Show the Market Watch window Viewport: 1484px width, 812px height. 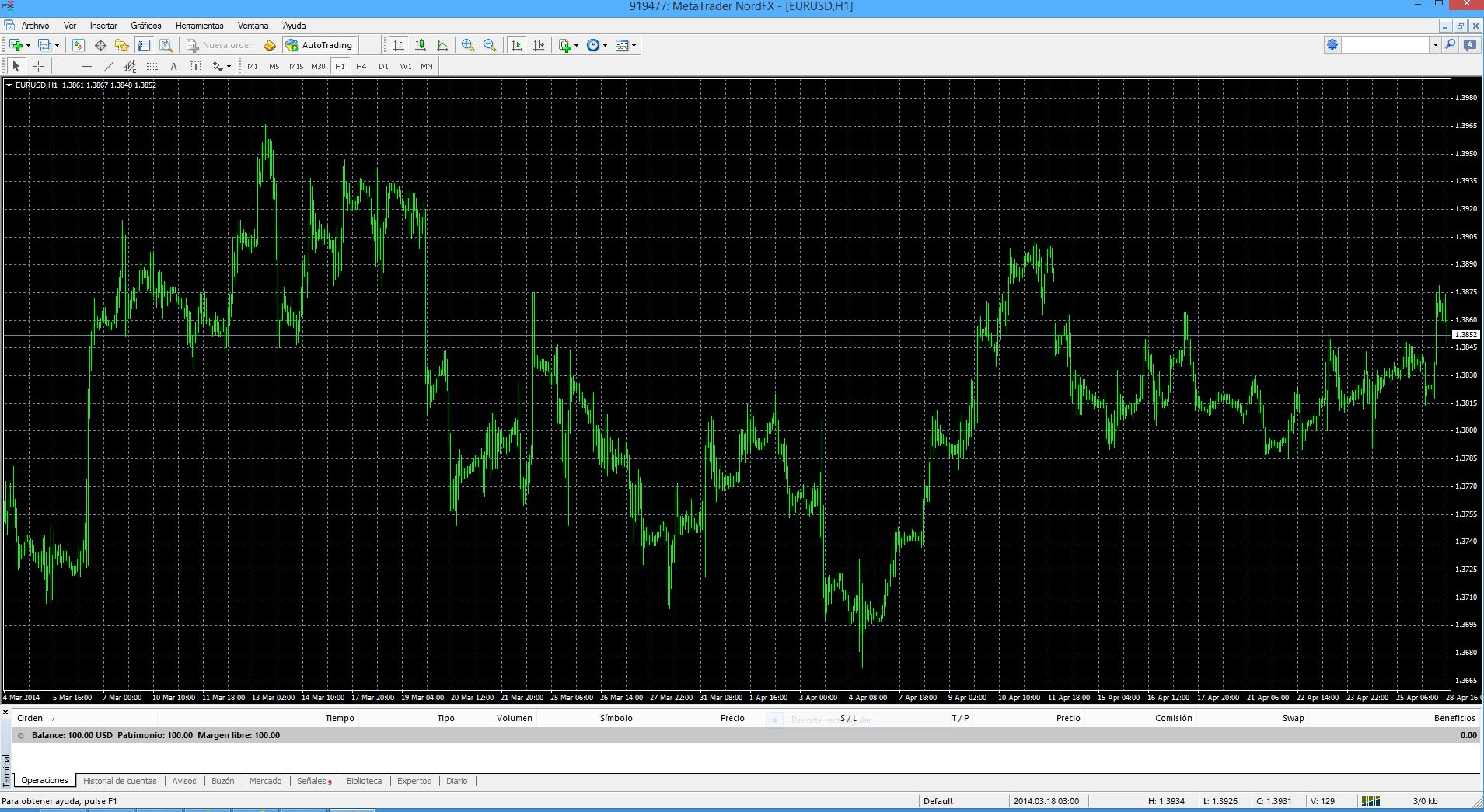79,45
